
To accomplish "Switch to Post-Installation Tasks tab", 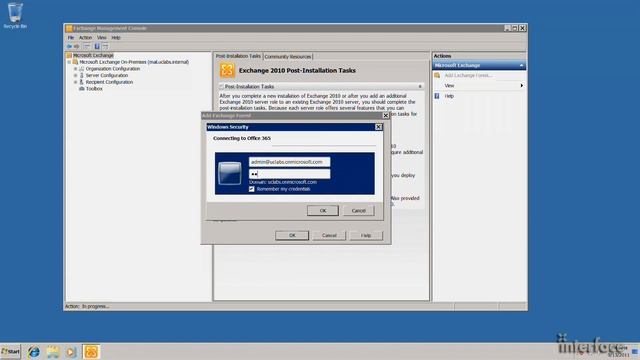I will pyautogui.click(x=238, y=56).
